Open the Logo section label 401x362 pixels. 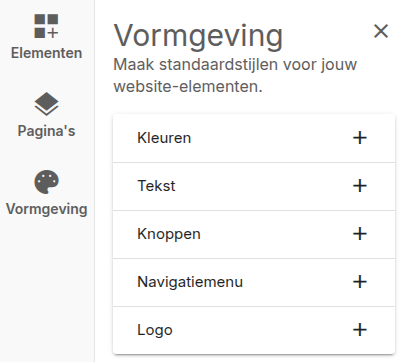tap(155, 330)
